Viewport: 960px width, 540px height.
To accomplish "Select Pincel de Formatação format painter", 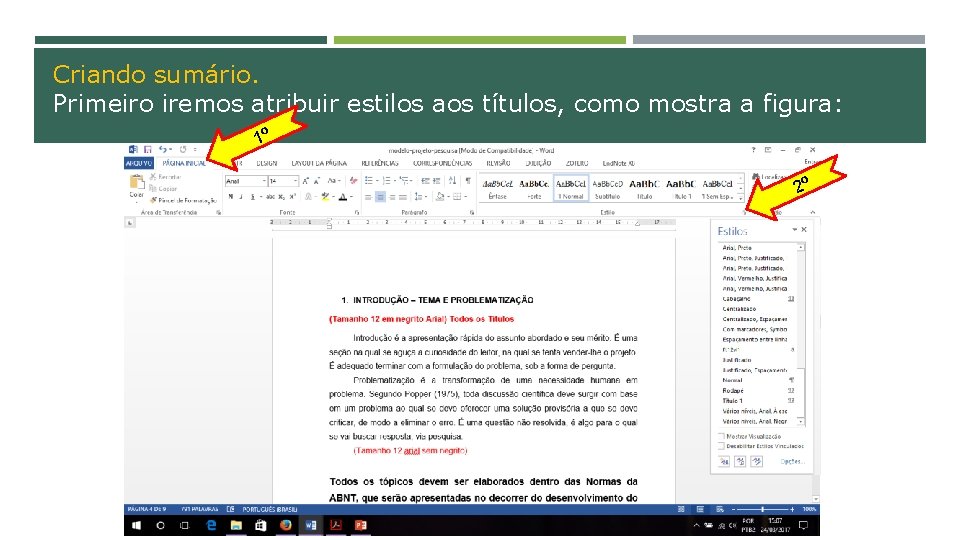I will point(183,200).
